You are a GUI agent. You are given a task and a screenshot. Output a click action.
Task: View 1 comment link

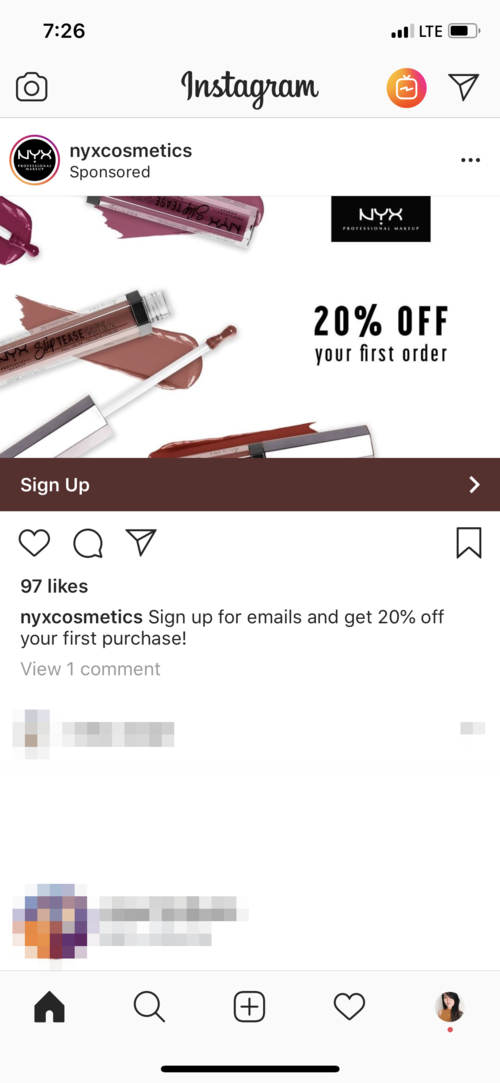[x=90, y=669]
